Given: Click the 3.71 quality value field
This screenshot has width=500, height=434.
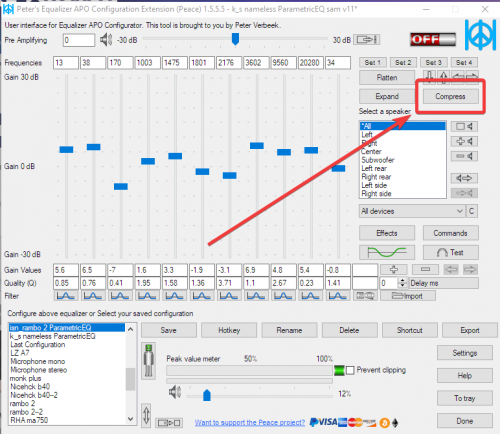Looking at the screenshot, I should tap(229, 283).
